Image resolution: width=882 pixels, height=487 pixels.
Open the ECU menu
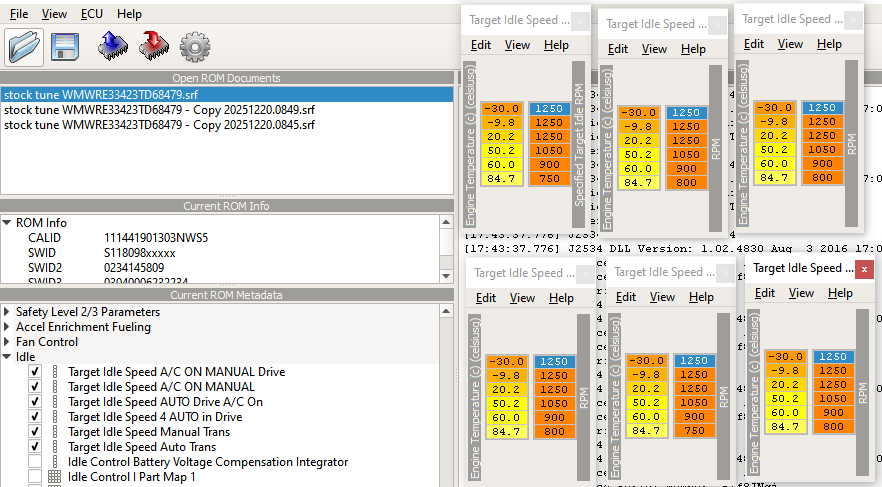click(x=91, y=14)
